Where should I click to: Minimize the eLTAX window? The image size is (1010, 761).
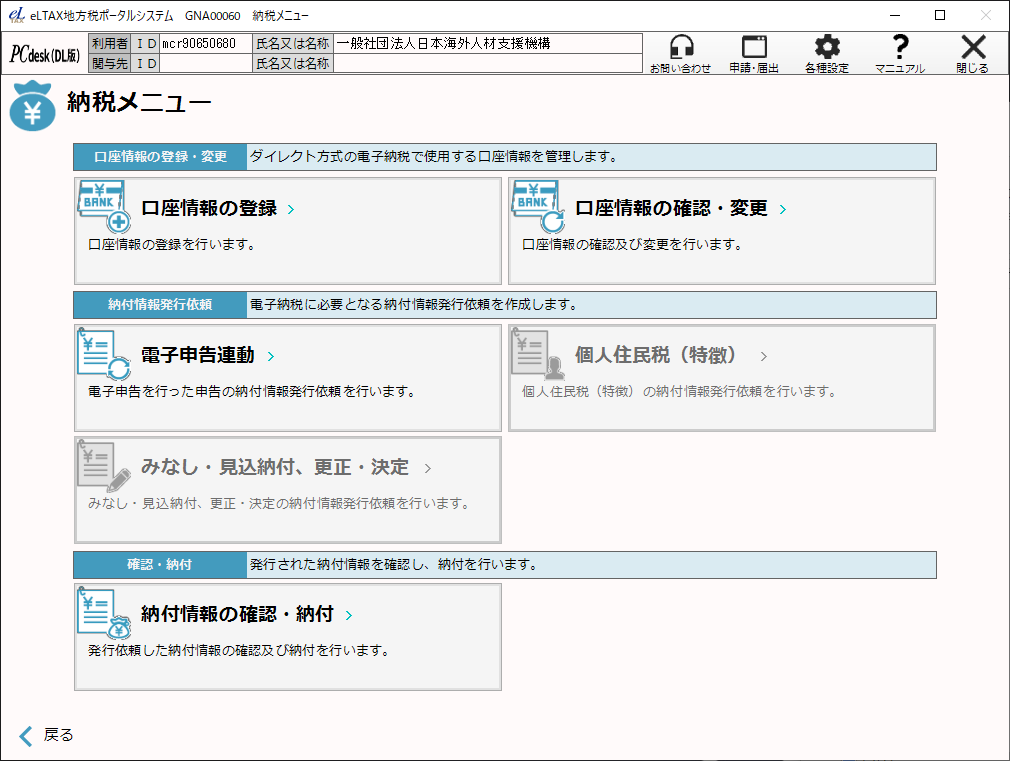point(895,15)
